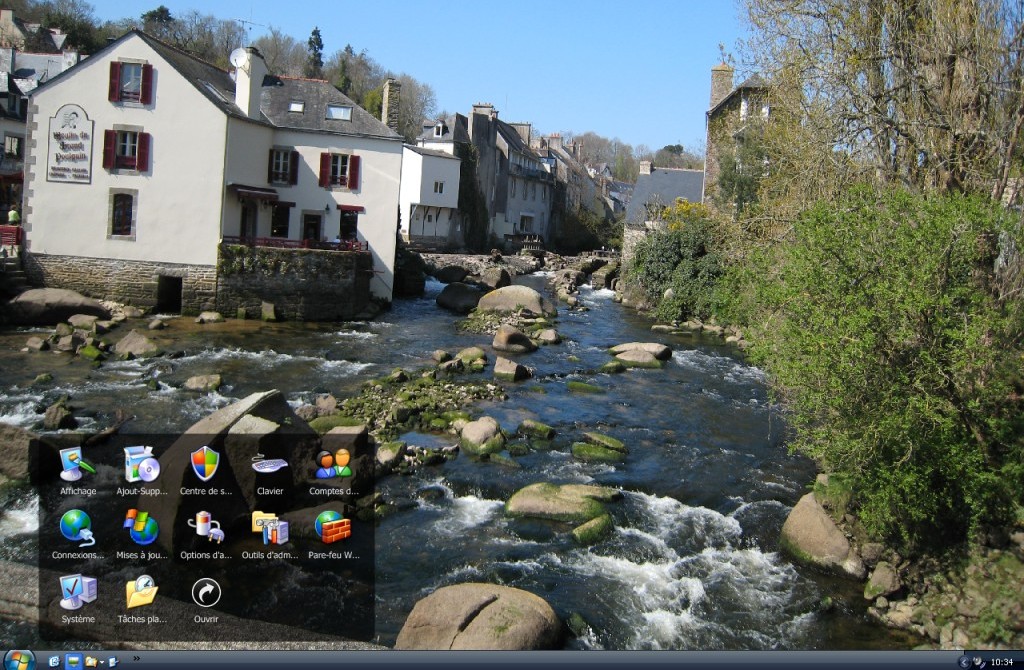Open Options d'a... power options icon
The image size is (1024, 670).
pos(206,535)
